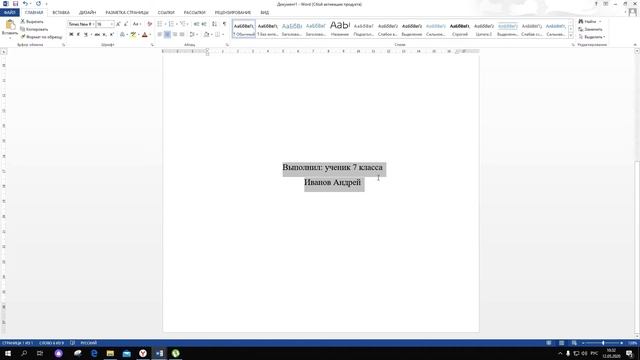This screenshot has height=360, width=640.
Task: Increase paragraph indent
Action: click(204, 24)
